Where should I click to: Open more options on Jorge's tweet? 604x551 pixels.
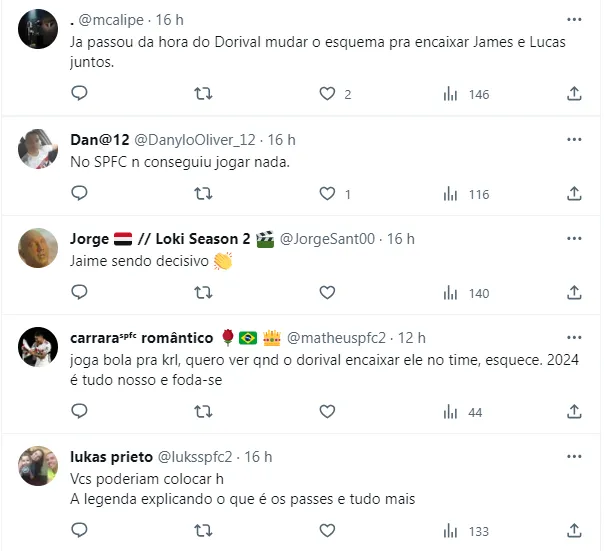pos(574,239)
